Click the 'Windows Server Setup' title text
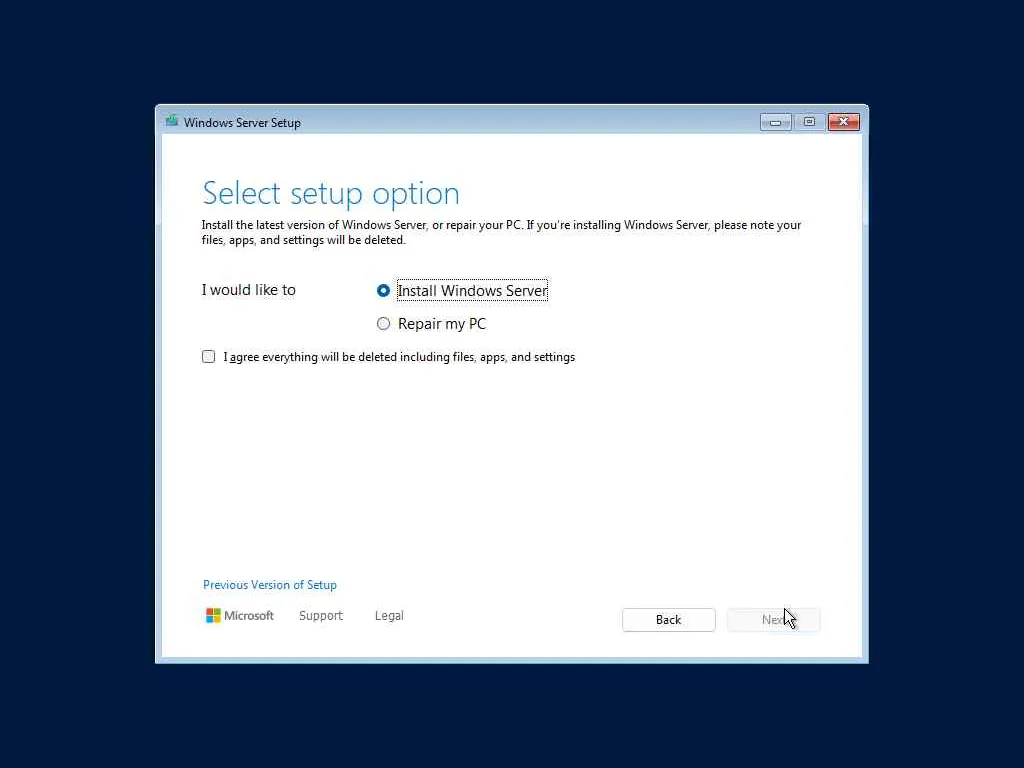The image size is (1024, 768). coord(242,123)
